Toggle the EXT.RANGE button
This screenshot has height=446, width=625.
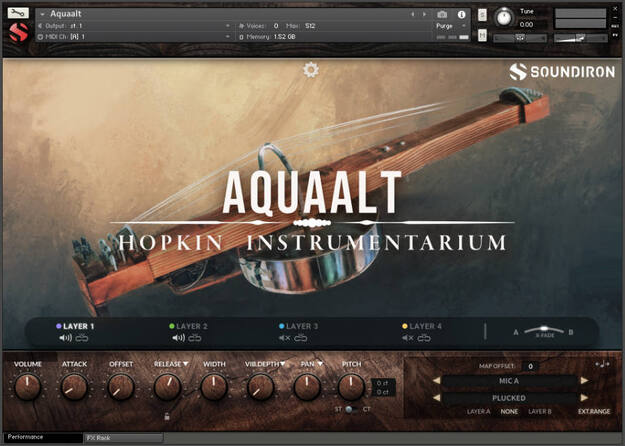point(594,411)
